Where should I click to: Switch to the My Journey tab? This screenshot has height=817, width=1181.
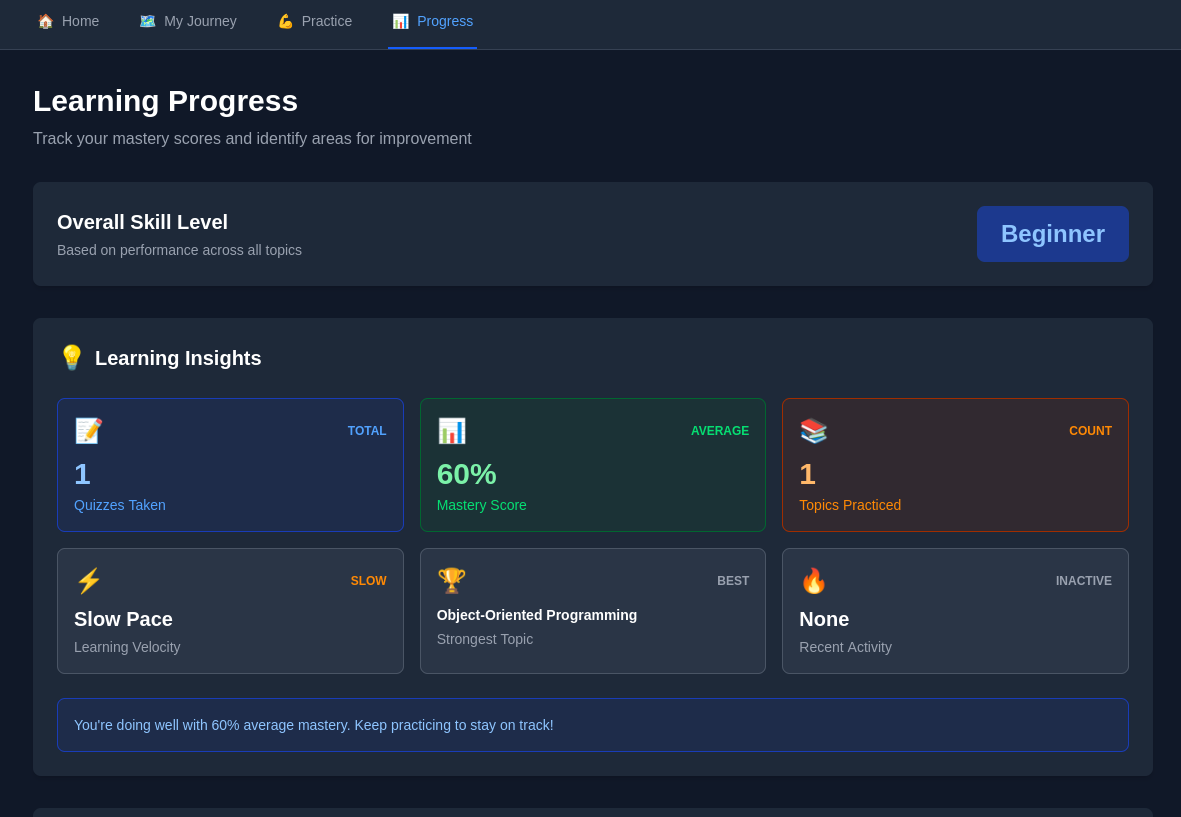[188, 21]
